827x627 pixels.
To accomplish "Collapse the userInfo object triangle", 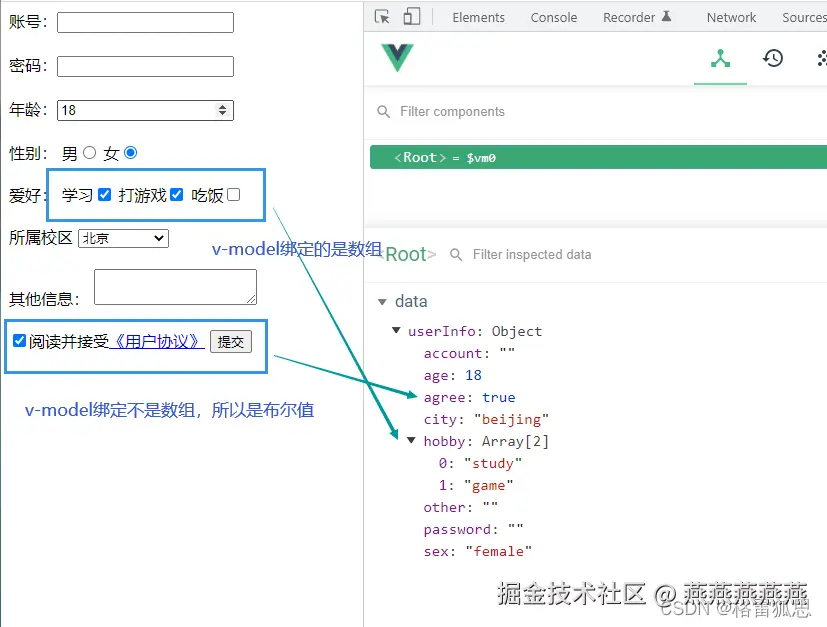I will click(396, 331).
